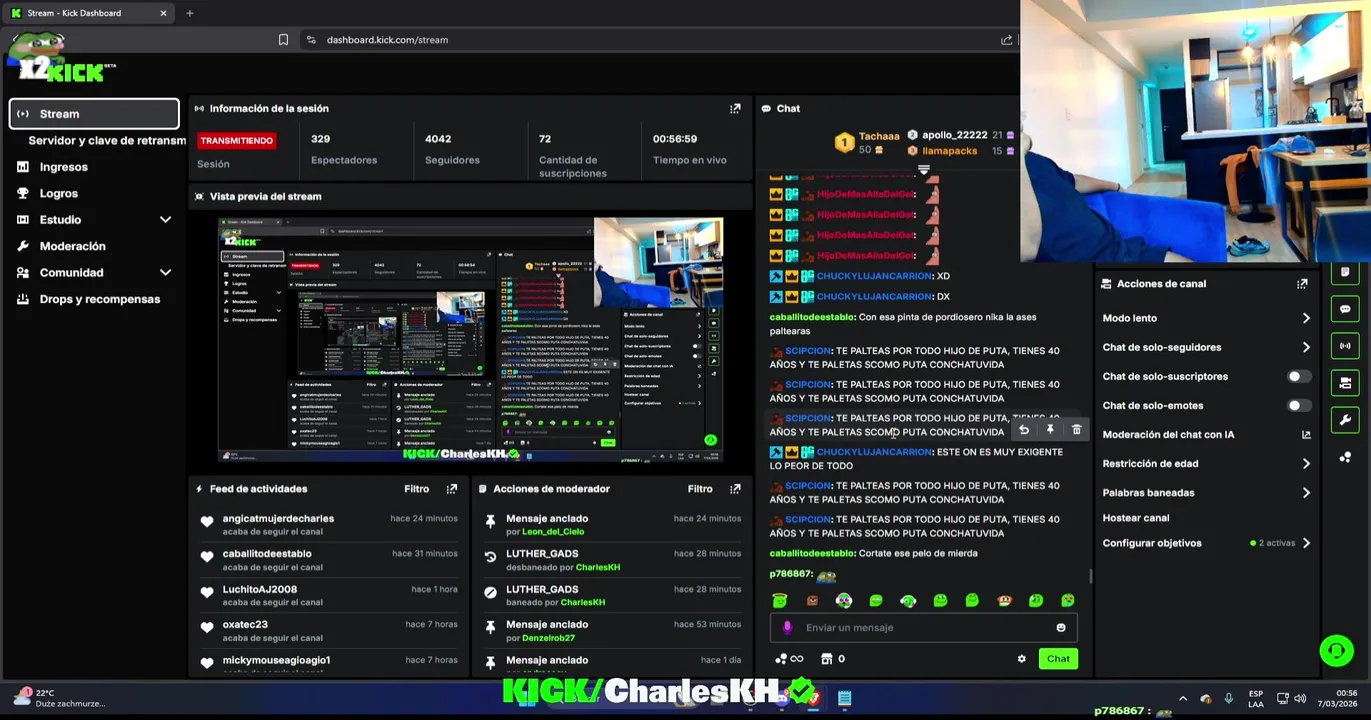Open Configurar objetivos chevron
Viewport: 1371px width, 720px height.
coord(1306,543)
